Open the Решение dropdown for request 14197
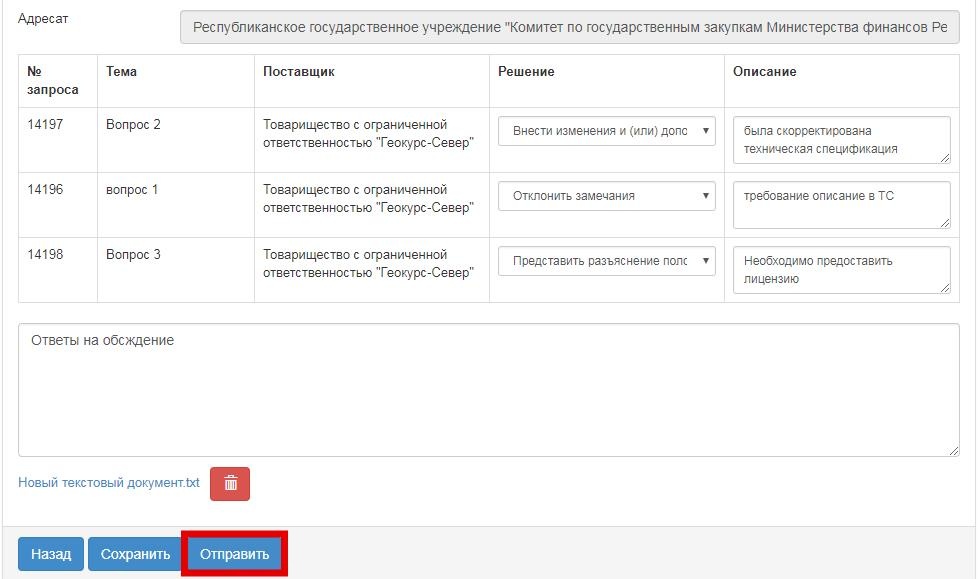This screenshot has height=579, width=978. coord(606,131)
